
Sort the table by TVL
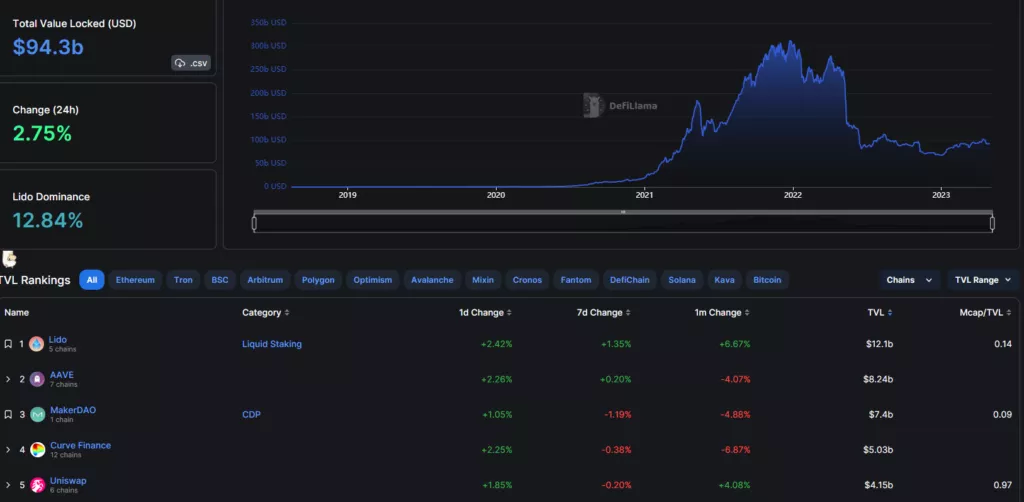pyautogui.click(x=880, y=313)
